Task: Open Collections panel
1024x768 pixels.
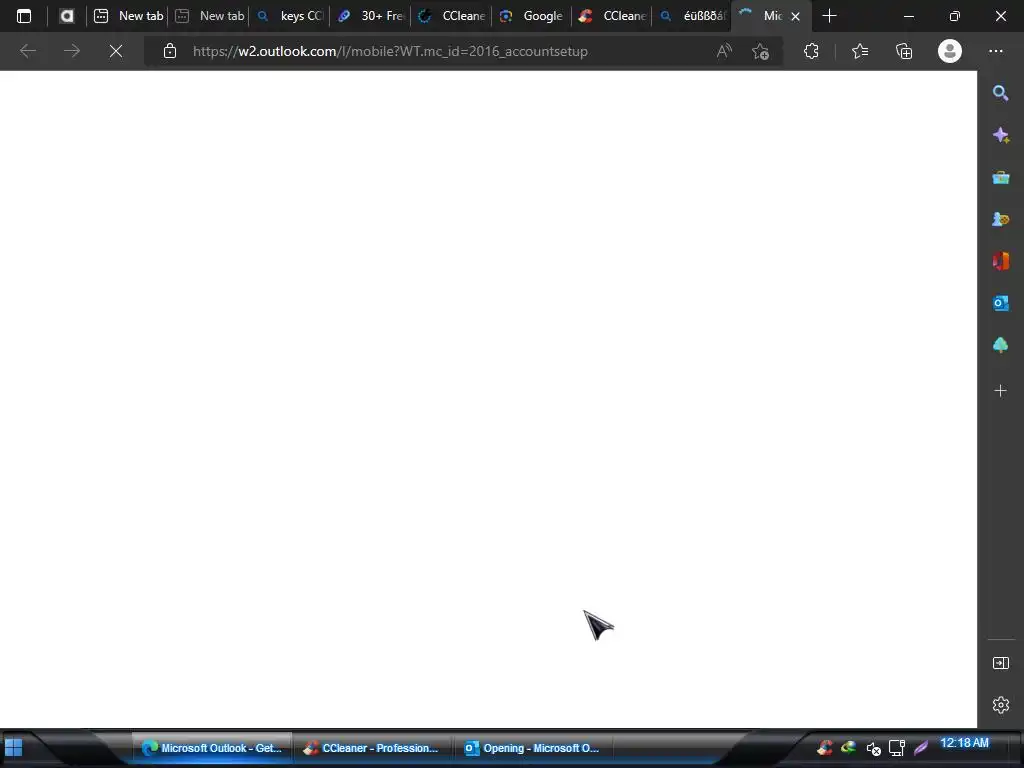Action: pyautogui.click(x=904, y=51)
